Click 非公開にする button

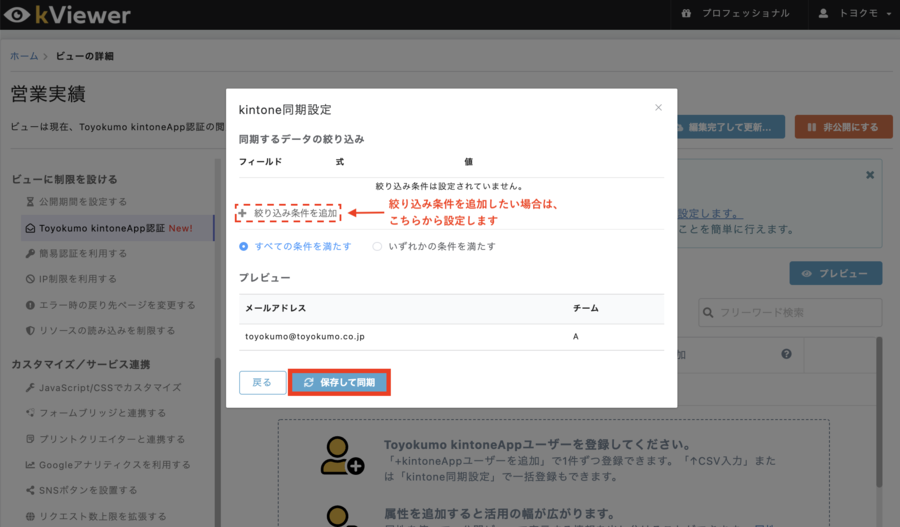point(843,127)
